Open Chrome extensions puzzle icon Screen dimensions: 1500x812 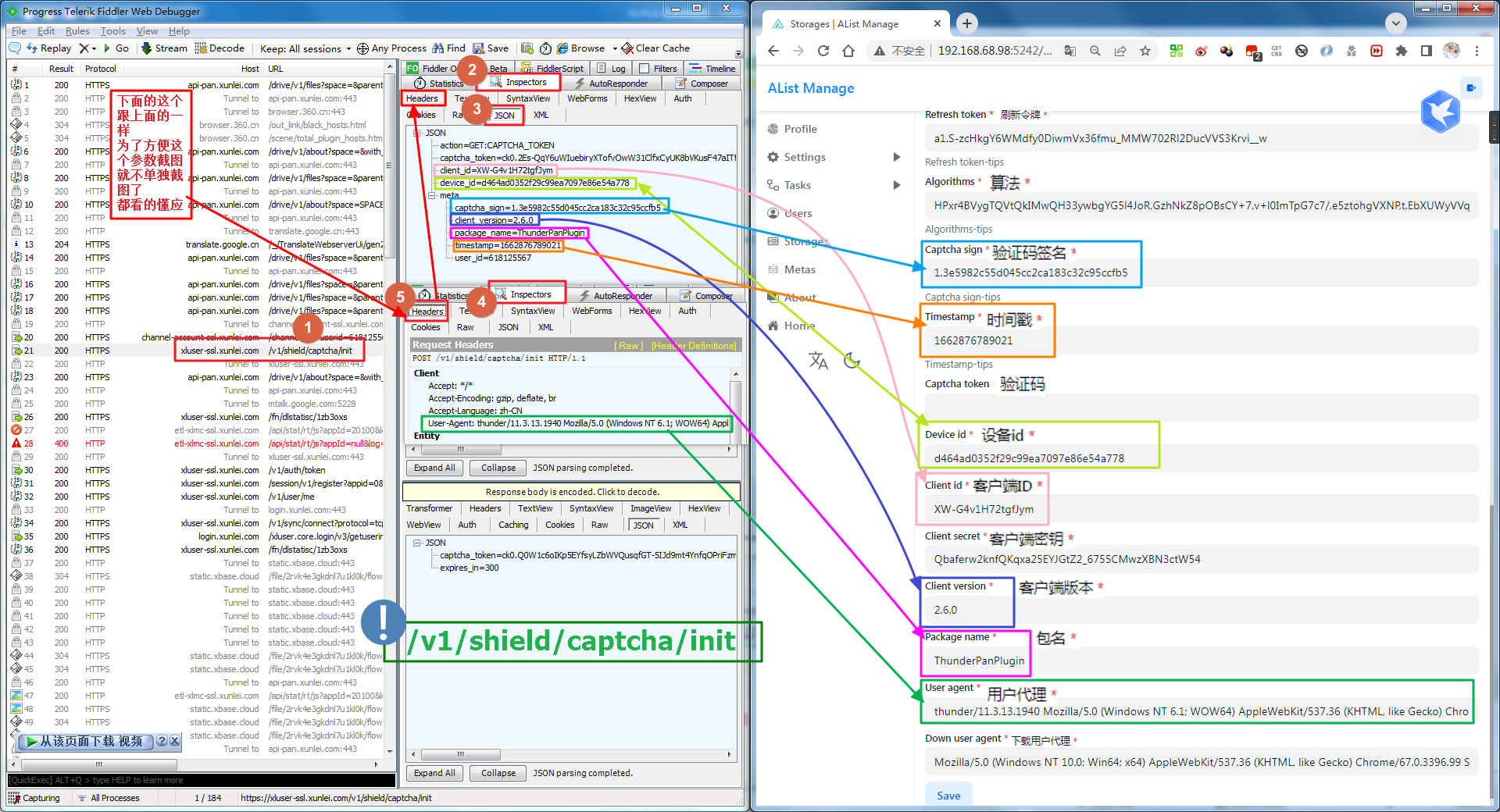click(1402, 51)
